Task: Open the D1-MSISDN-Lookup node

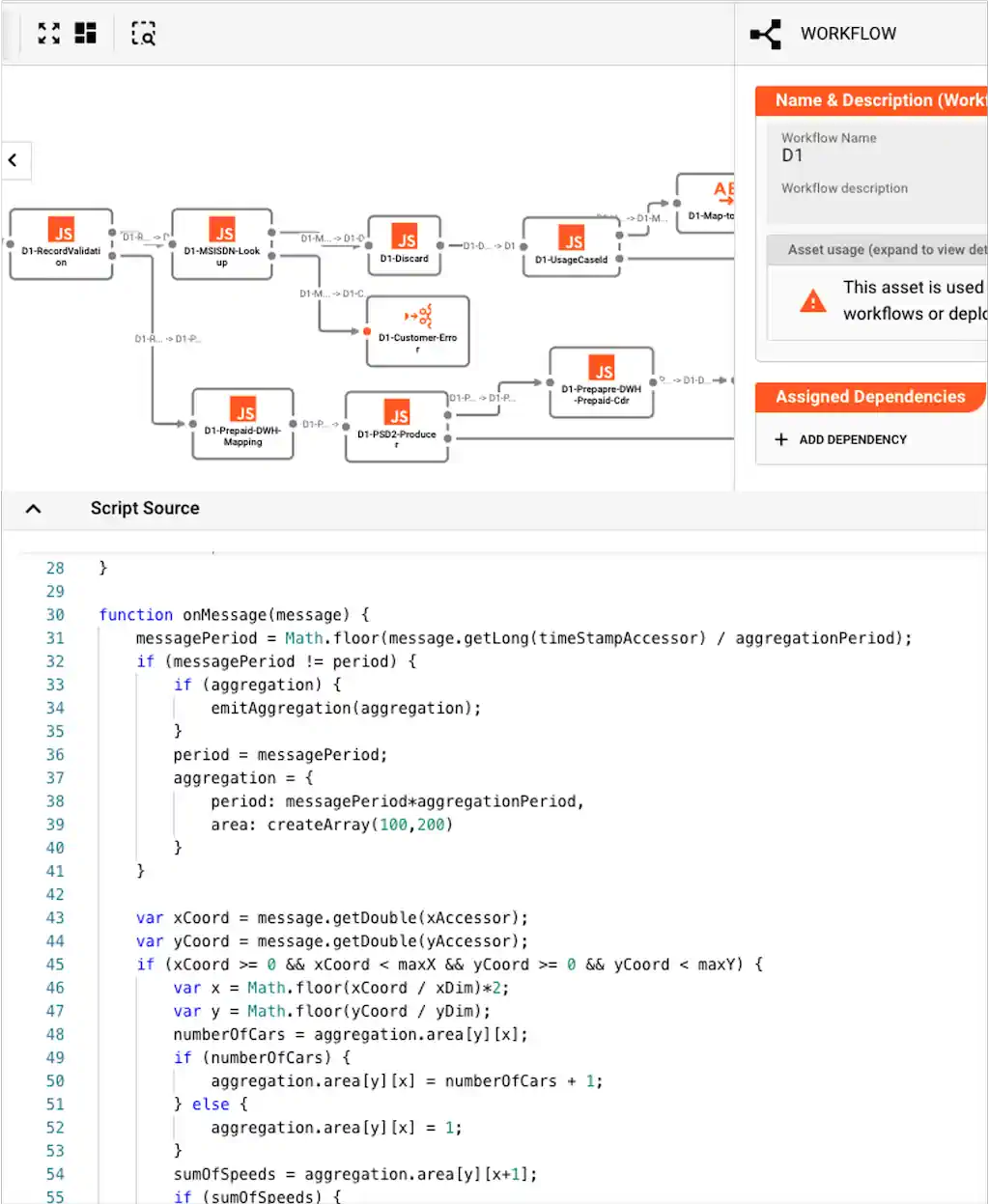Action: click(x=221, y=244)
